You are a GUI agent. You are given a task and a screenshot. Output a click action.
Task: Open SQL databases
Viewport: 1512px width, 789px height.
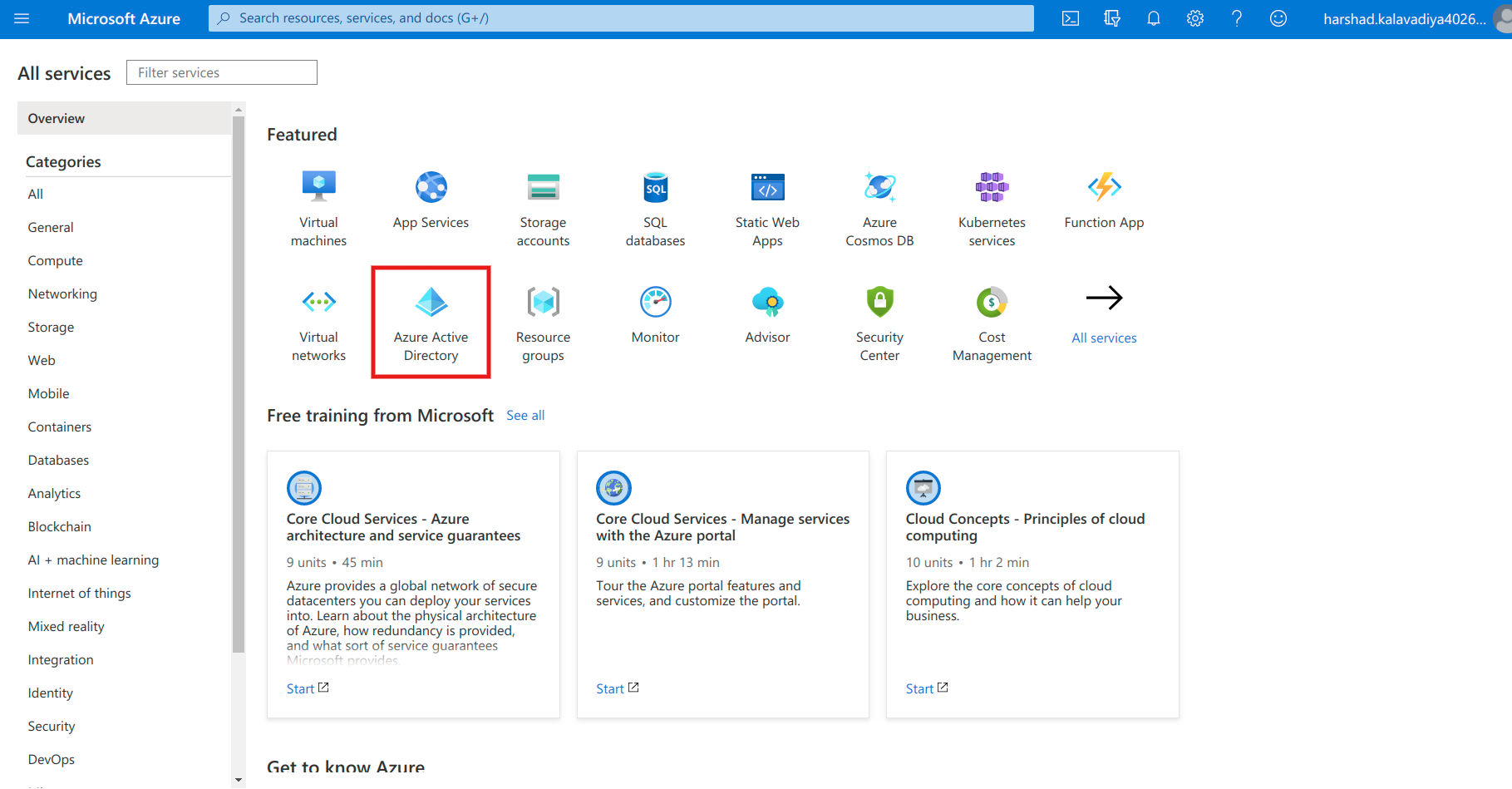click(655, 208)
